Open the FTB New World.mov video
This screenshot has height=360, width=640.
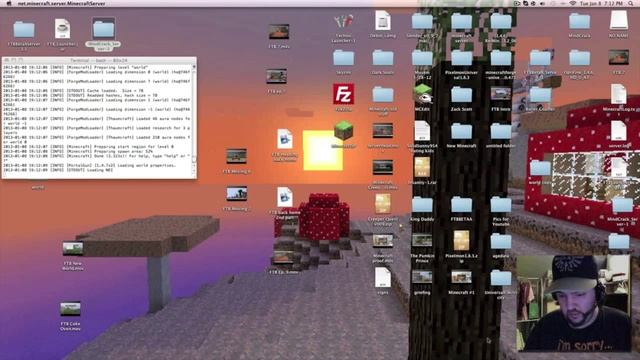(73, 249)
